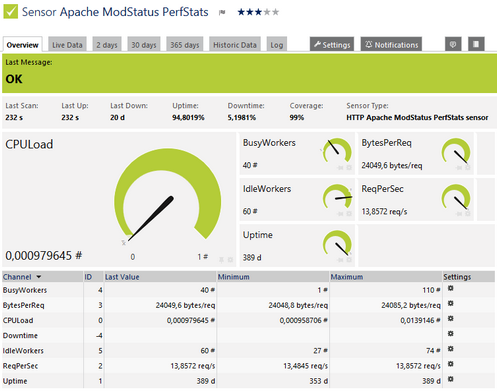Viewport: 497px width, 391px height.
Task: Click the BusyWorkers channel name in table
Action: tap(25, 290)
